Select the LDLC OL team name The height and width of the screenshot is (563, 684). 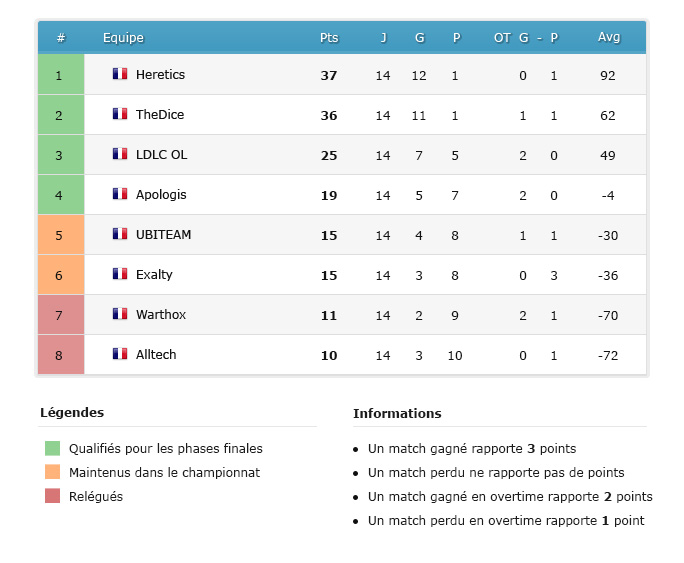[161, 155]
